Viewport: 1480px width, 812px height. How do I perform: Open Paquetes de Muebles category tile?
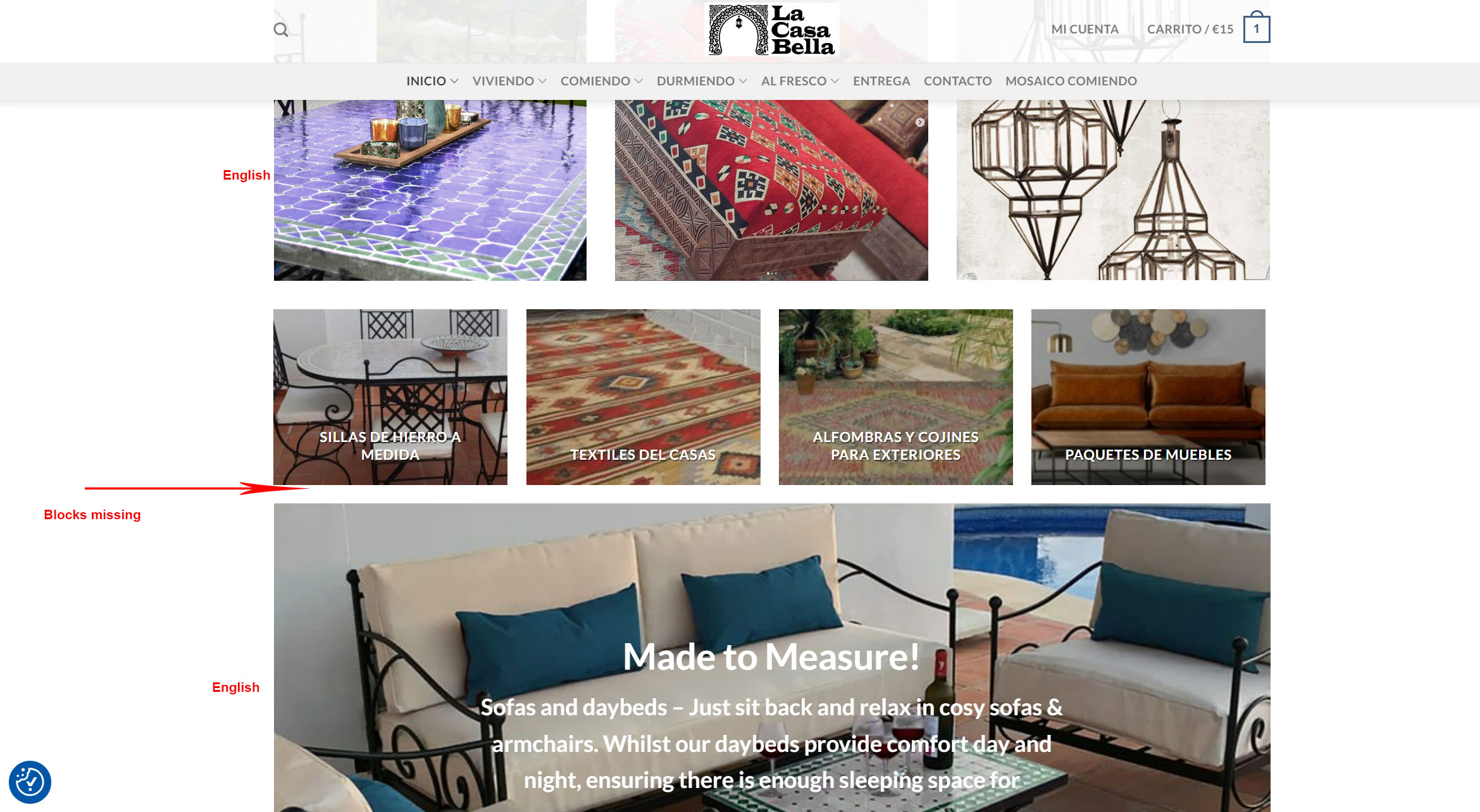[1148, 397]
